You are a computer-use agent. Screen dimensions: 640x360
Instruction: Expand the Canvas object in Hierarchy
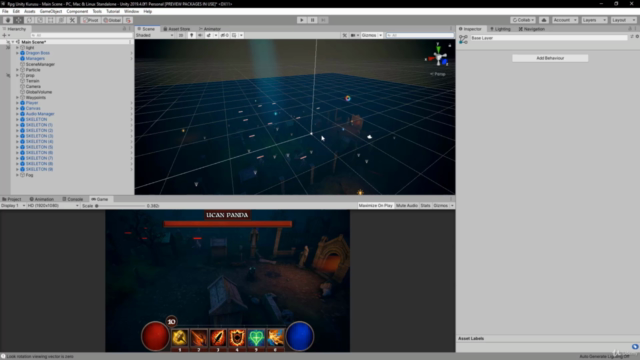pyautogui.click(x=18, y=109)
